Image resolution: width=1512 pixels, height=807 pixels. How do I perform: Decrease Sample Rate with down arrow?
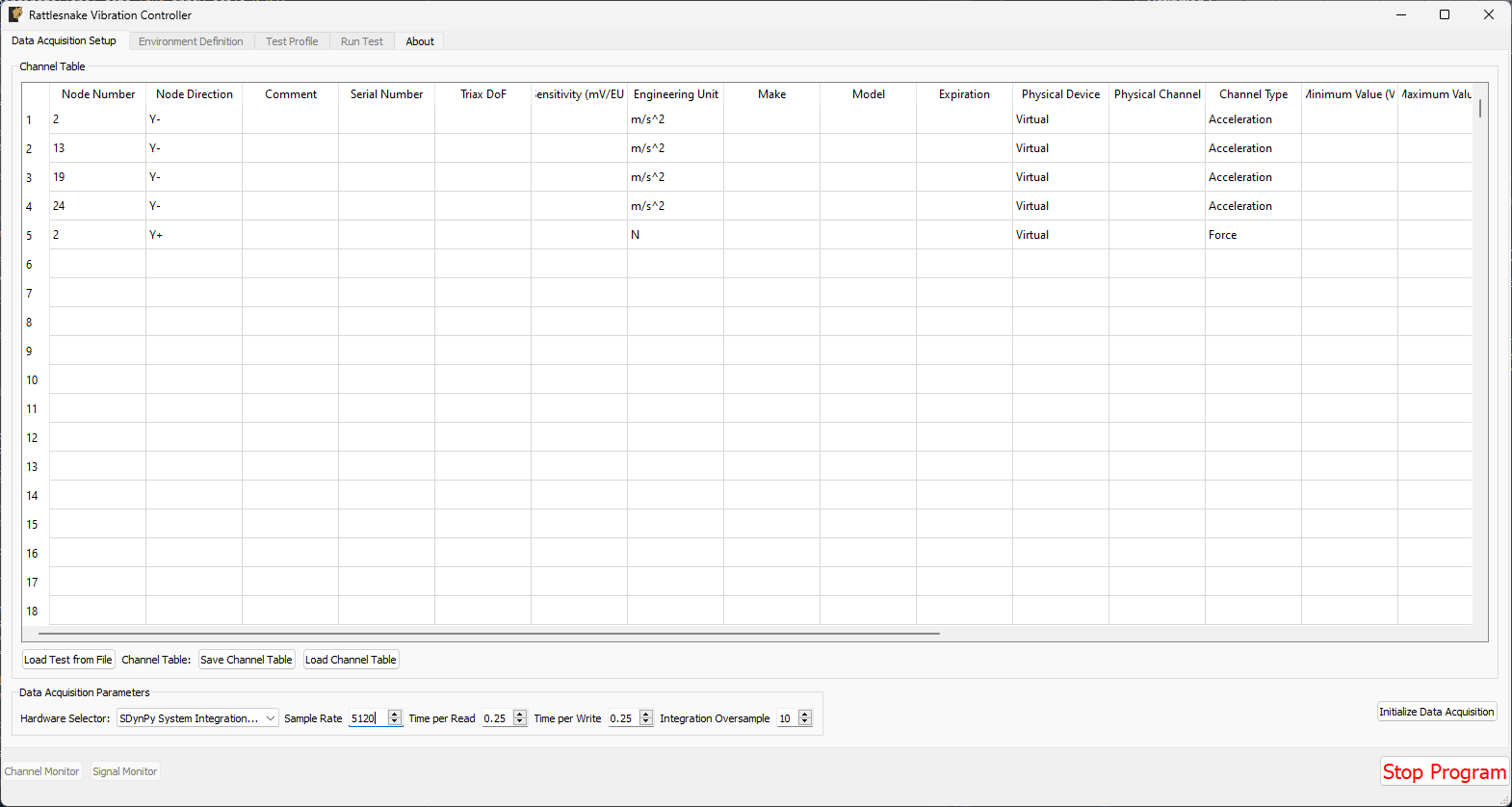pos(394,722)
